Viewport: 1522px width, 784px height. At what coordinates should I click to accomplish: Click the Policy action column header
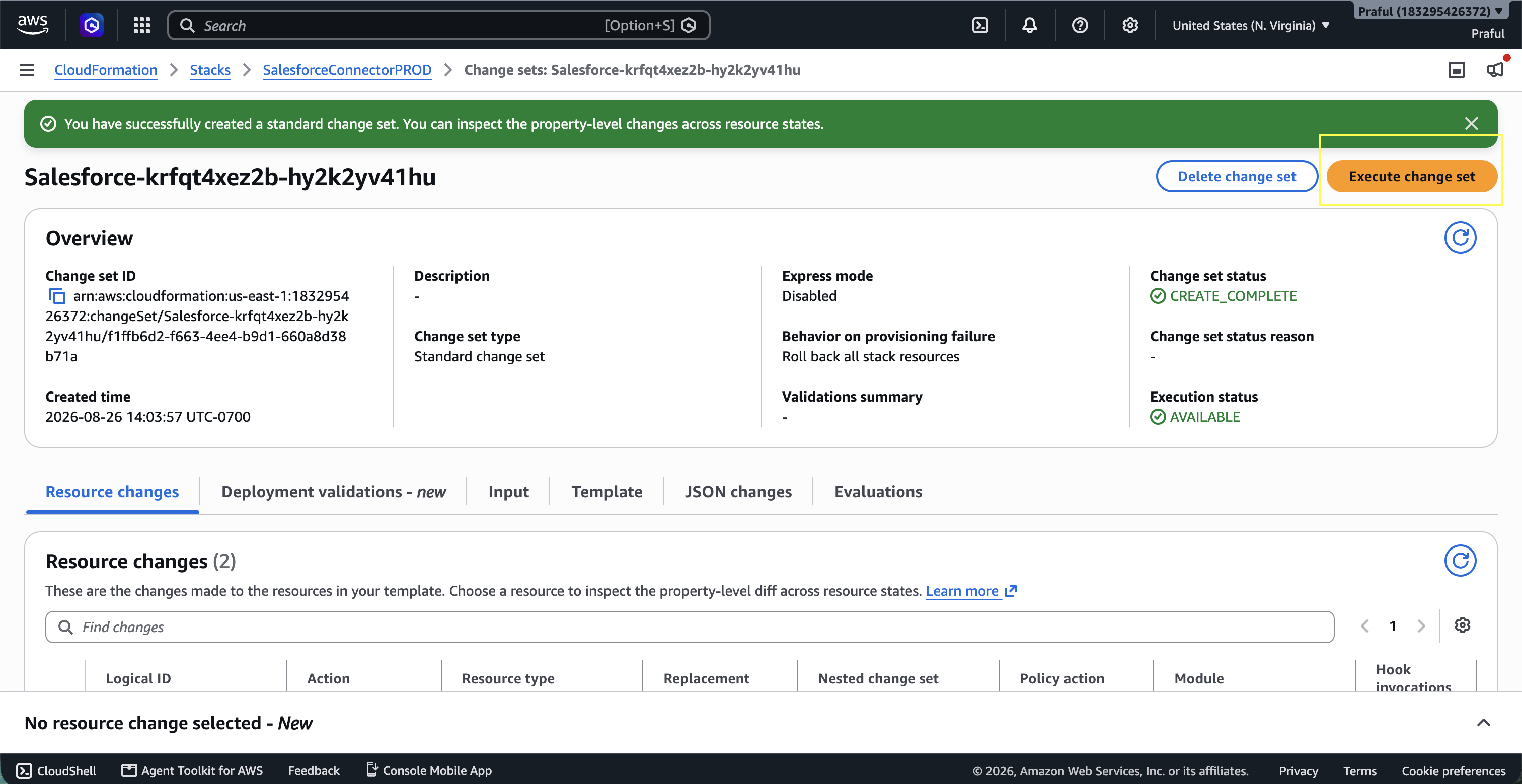click(1062, 678)
